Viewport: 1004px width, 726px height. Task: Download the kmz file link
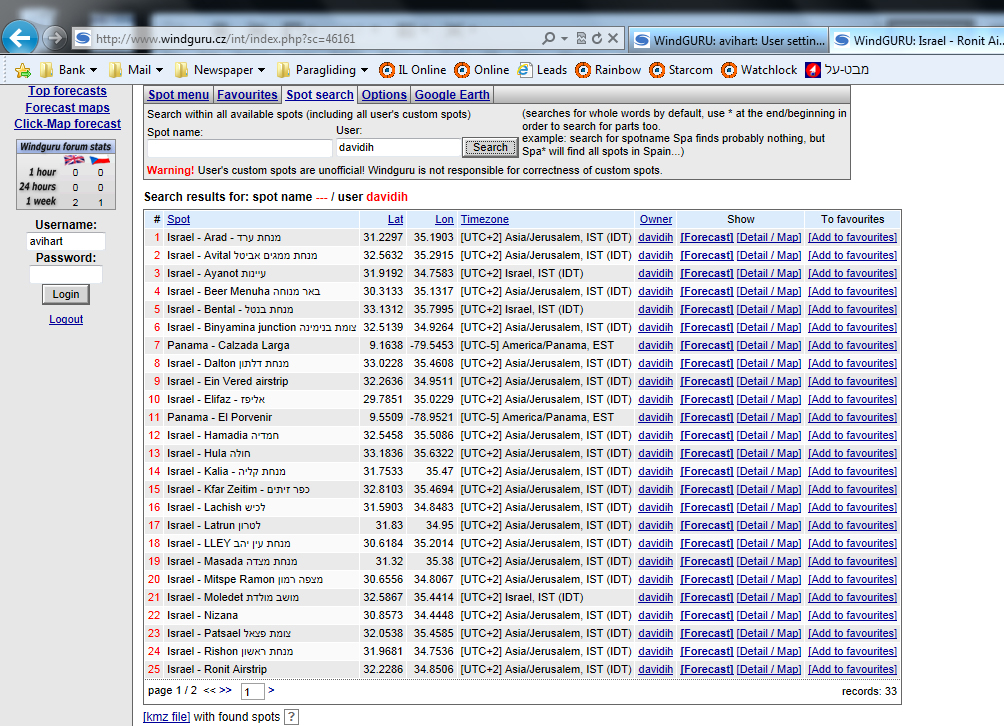[x=166, y=717]
